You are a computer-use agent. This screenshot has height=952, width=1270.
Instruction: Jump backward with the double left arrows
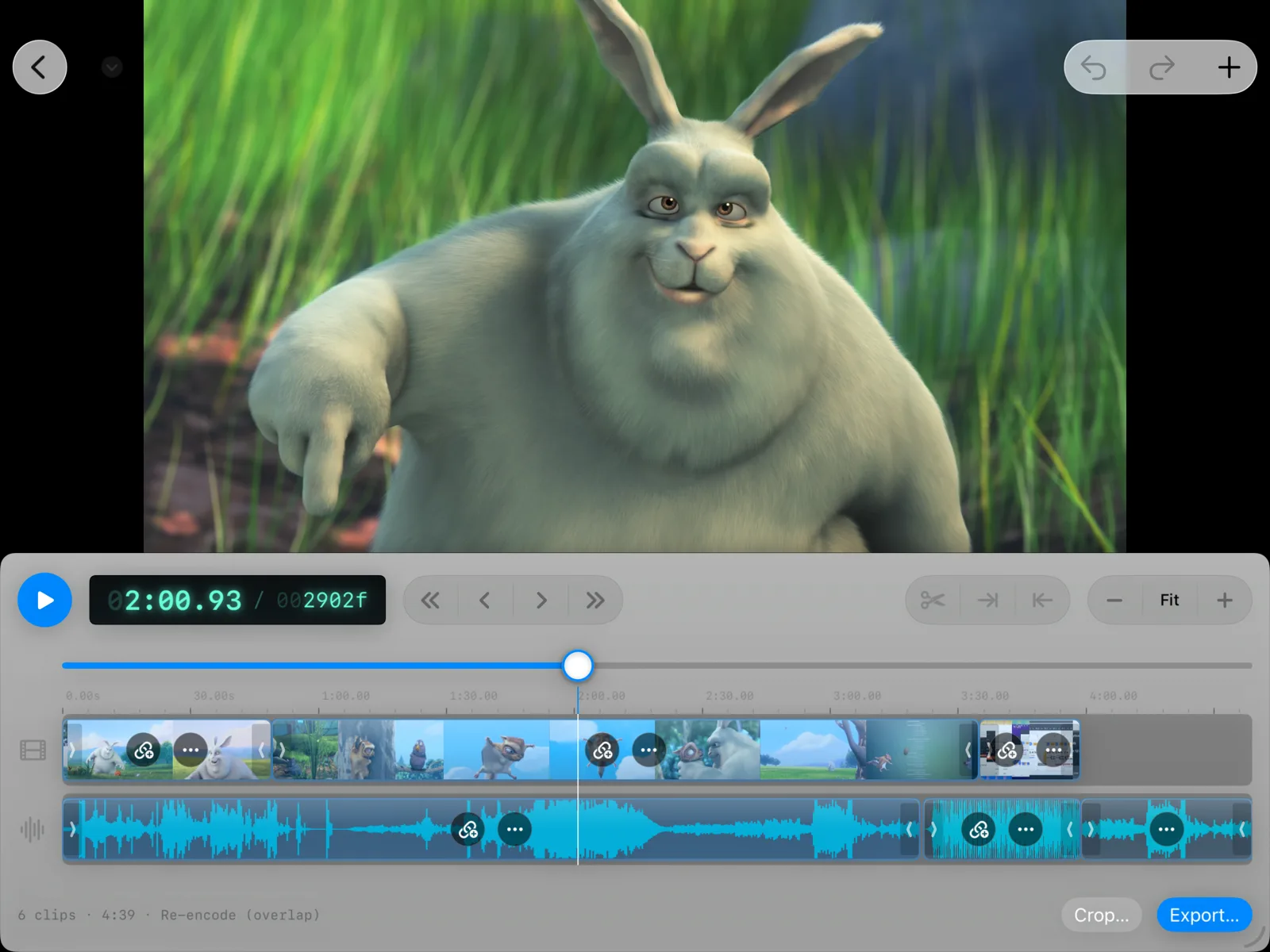430,601
